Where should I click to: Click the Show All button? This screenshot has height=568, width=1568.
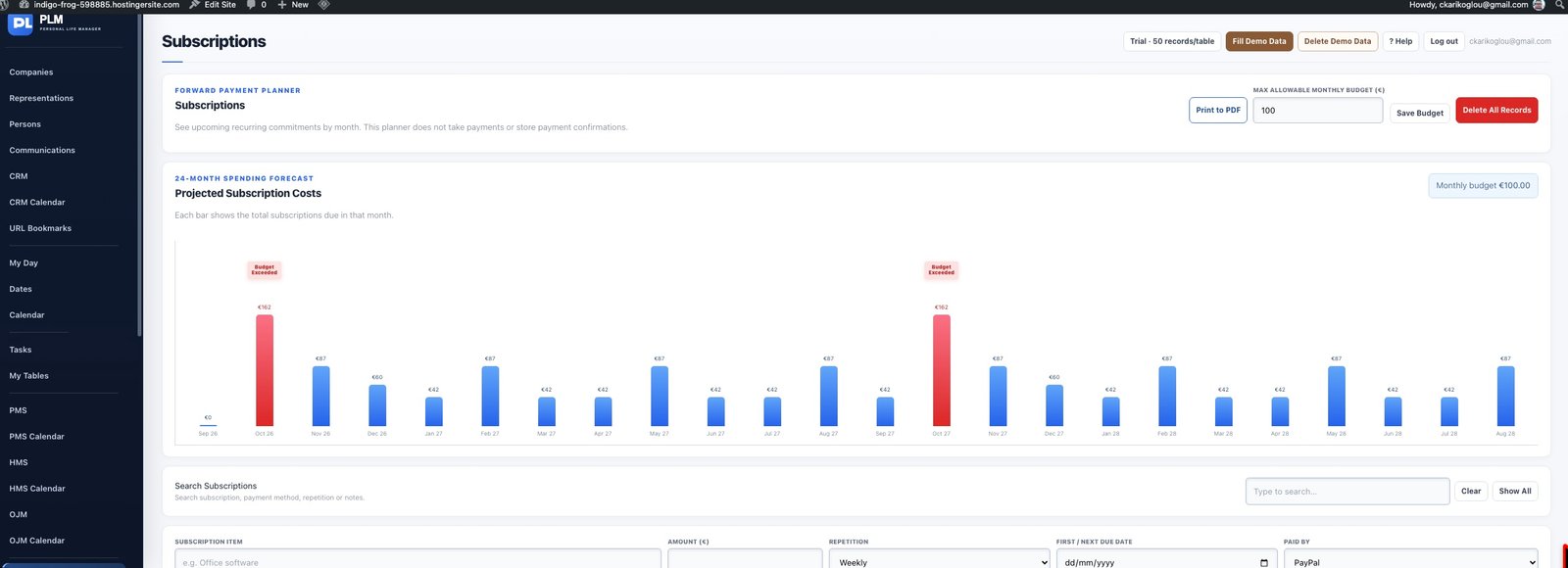pyautogui.click(x=1515, y=491)
